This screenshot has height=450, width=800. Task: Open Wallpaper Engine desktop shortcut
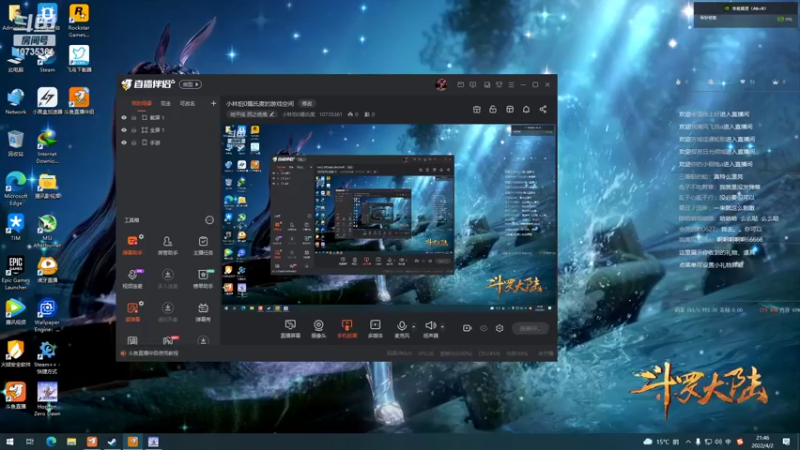(47, 316)
